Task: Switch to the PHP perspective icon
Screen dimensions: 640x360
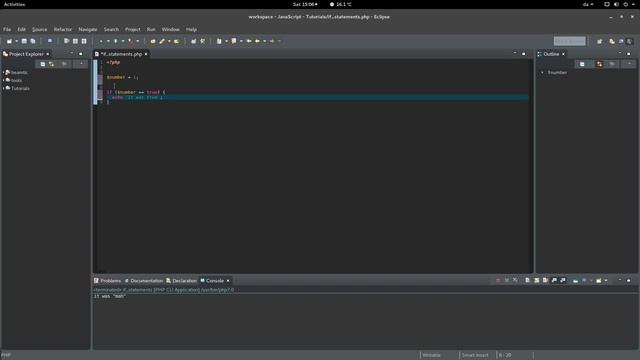Action: click(x=621, y=41)
